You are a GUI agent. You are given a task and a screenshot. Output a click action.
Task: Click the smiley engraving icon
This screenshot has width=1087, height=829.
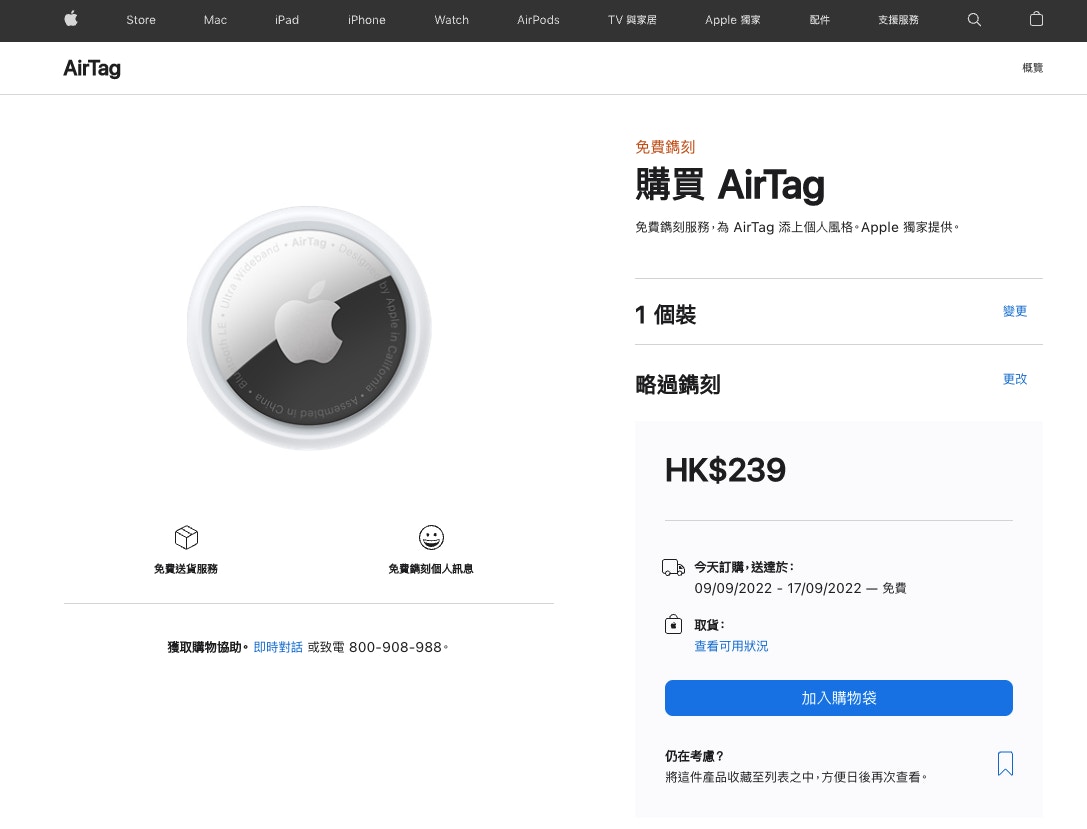pyautogui.click(x=431, y=537)
